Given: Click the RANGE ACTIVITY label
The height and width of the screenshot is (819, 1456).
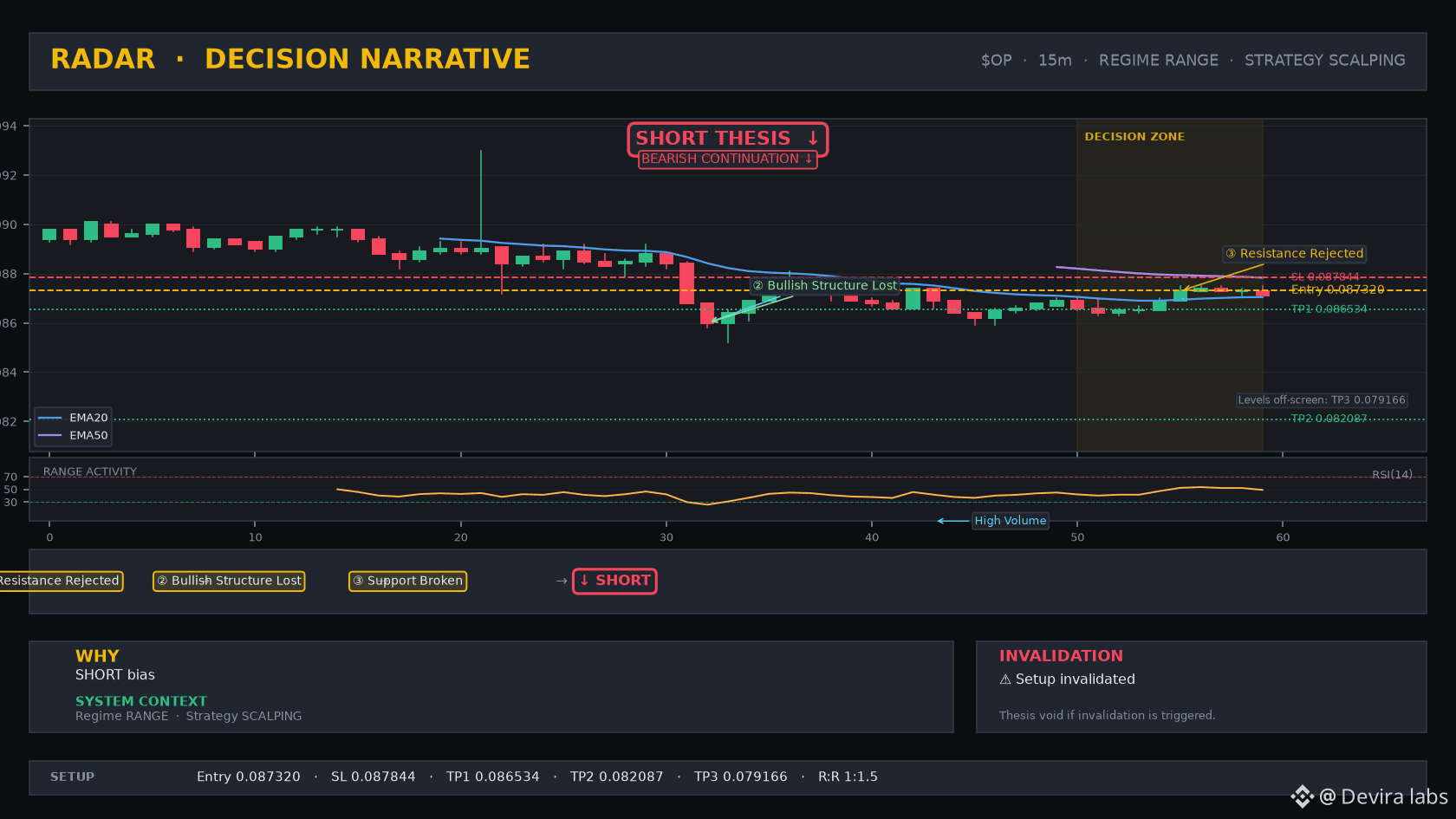Looking at the screenshot, I should [x=90, y=471].
